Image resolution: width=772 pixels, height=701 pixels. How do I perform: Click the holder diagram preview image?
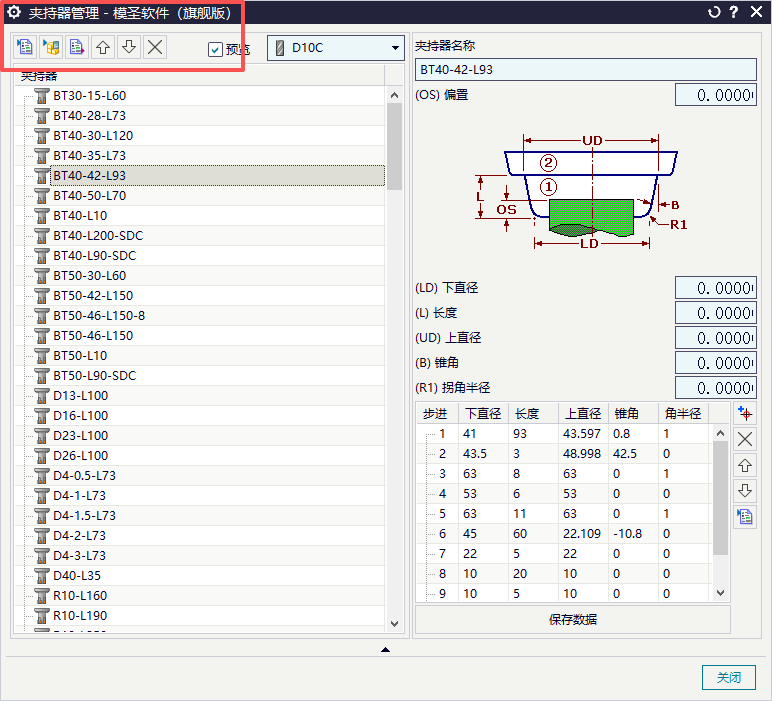click(581, 191)
